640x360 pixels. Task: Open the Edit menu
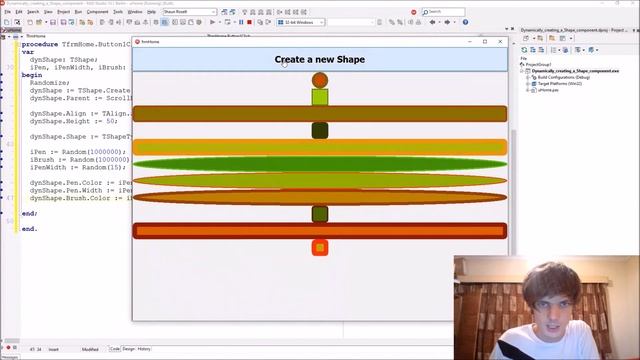(19, 12)
